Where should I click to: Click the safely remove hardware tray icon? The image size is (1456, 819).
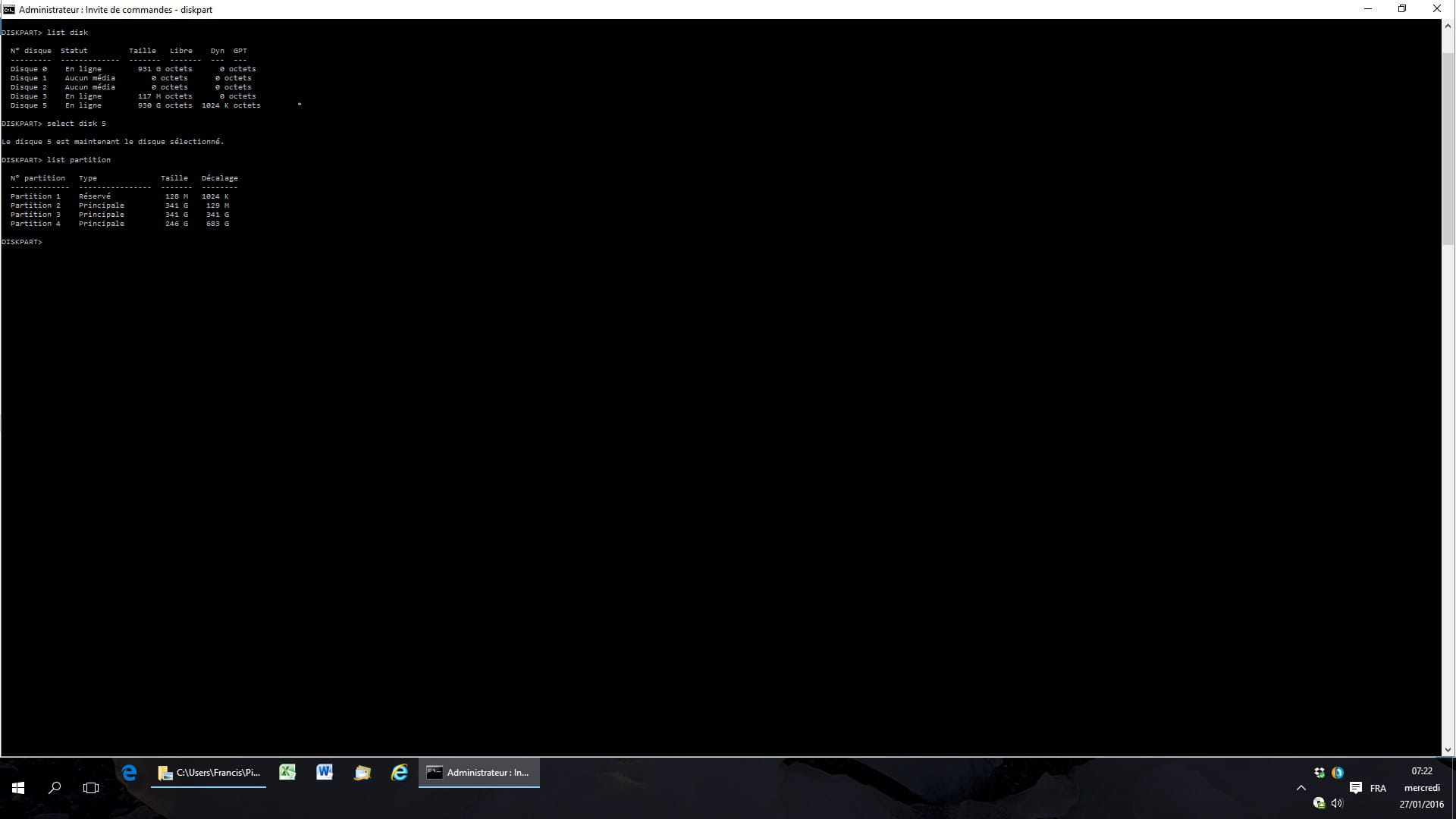coord(1319,803)
